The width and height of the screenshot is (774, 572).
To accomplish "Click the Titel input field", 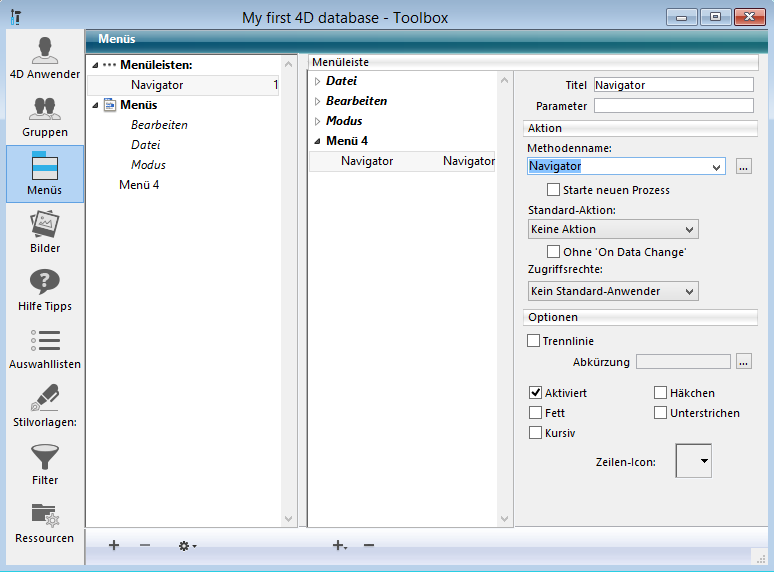I will [673, 85].
